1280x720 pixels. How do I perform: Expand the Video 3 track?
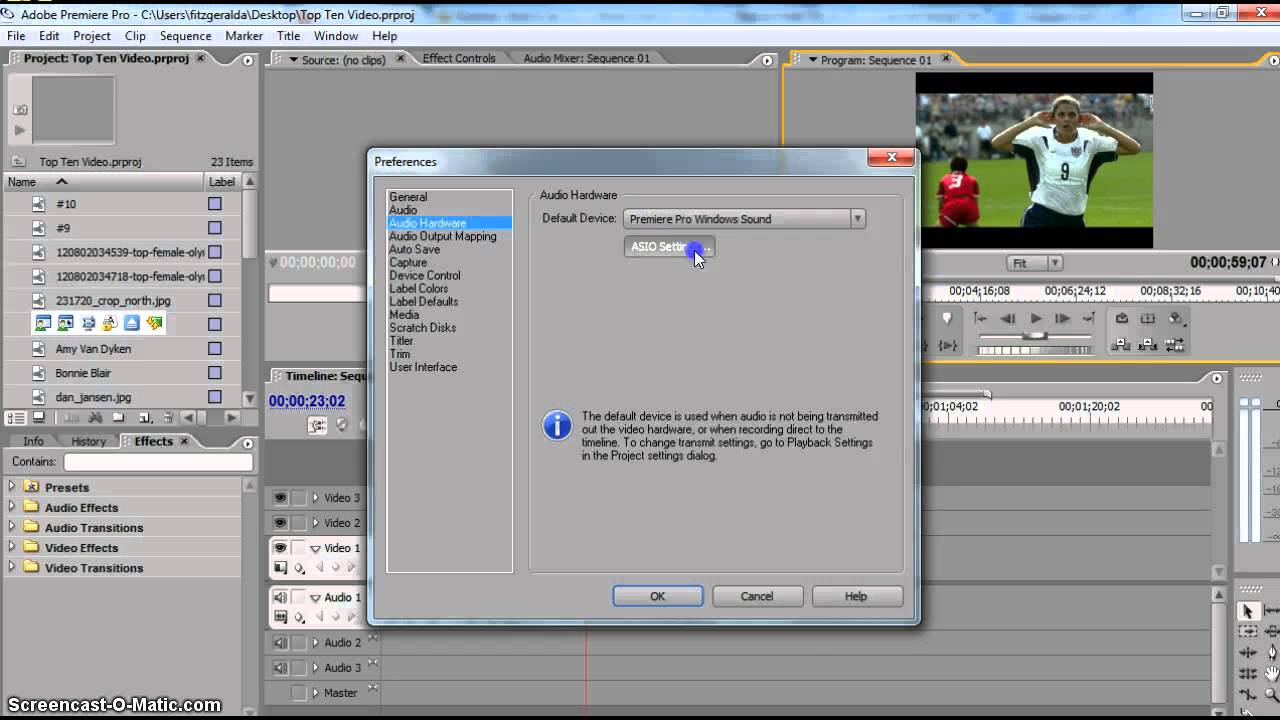(x=315, y=498)
